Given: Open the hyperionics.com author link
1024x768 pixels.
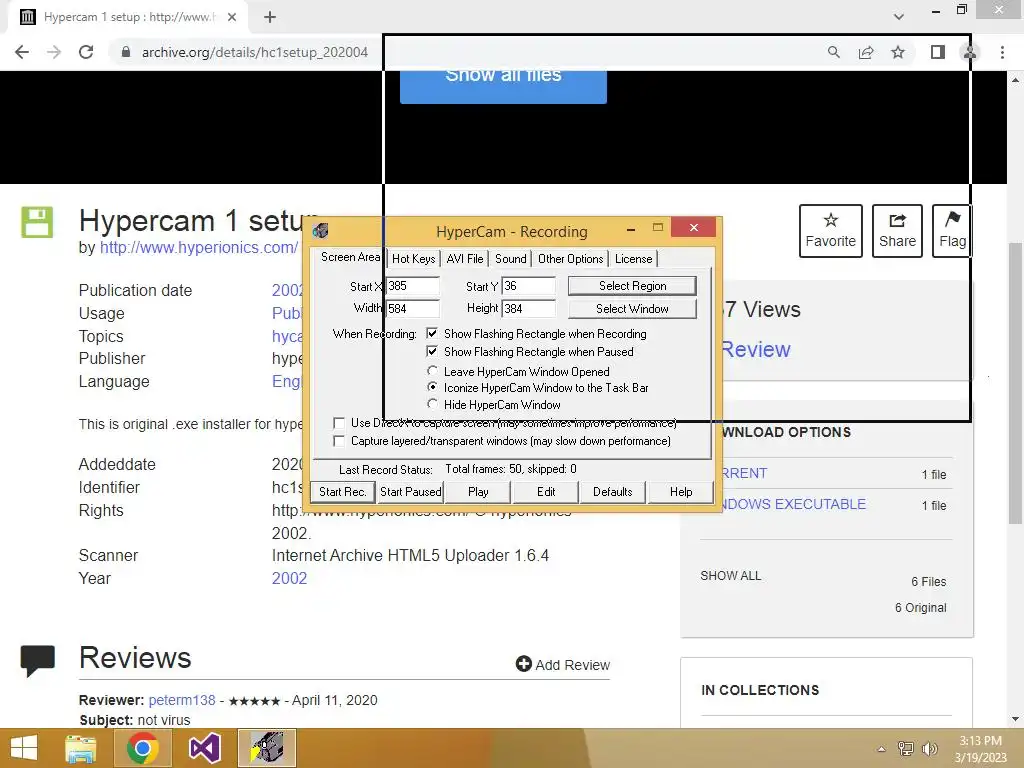Looking at the screenshot, I should click(x=199, y=248).
